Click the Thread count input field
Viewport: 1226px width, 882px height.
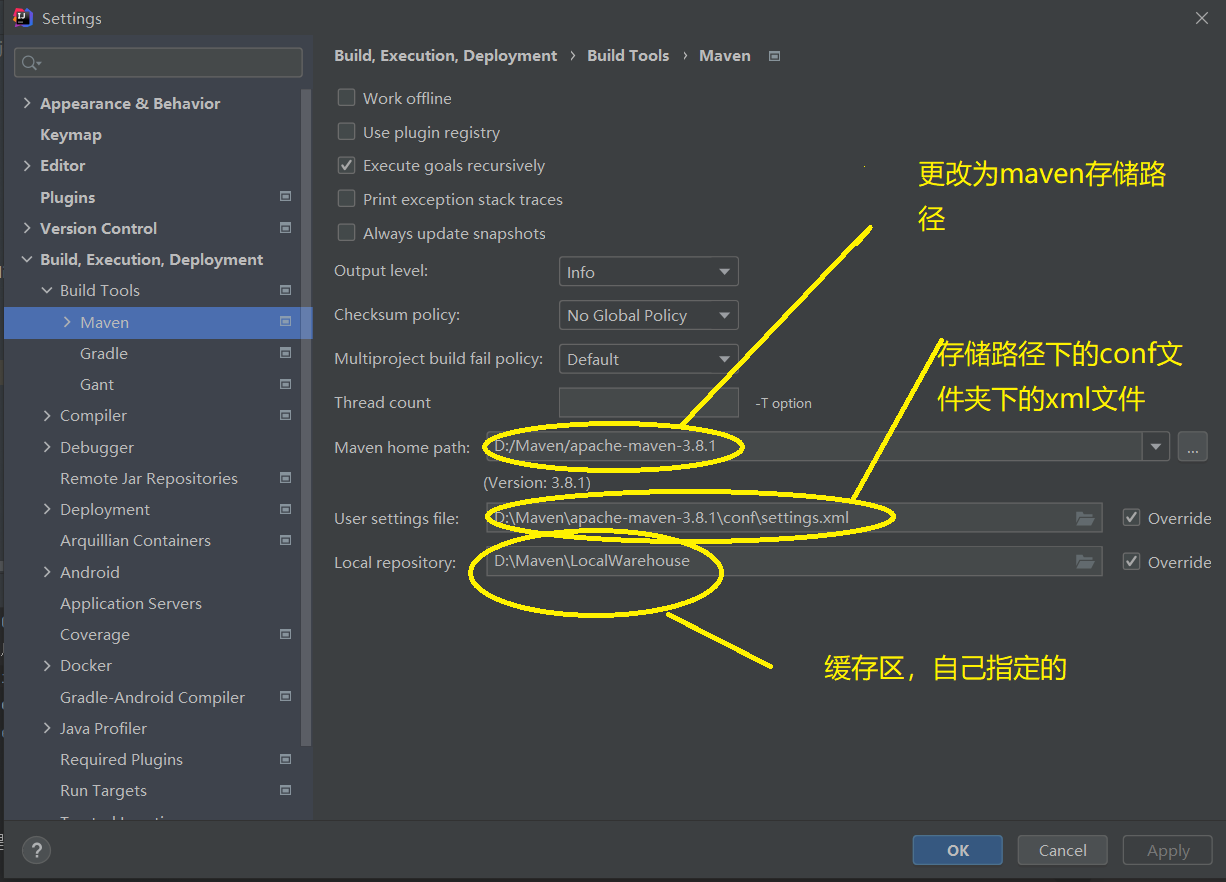click(648, 403)
